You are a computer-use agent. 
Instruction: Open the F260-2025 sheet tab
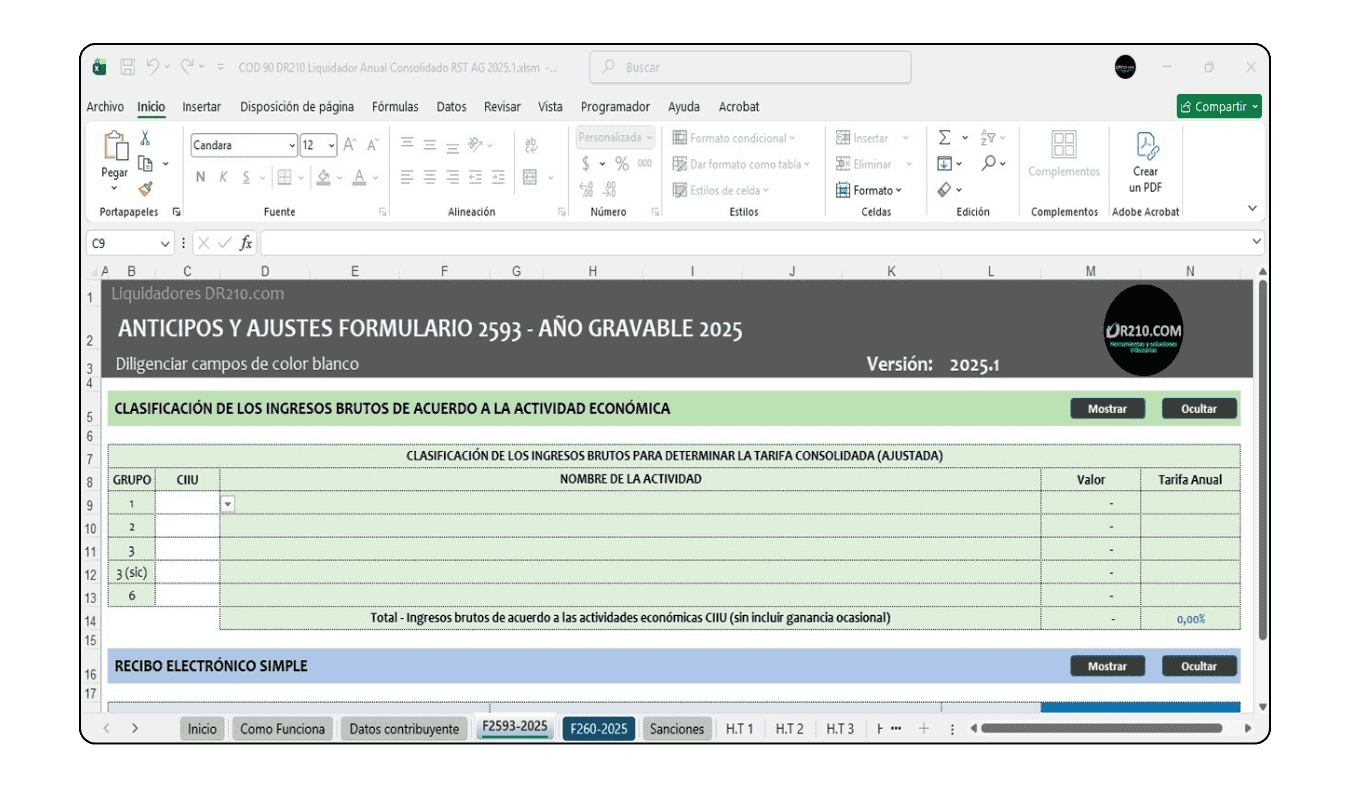point(598,728)
